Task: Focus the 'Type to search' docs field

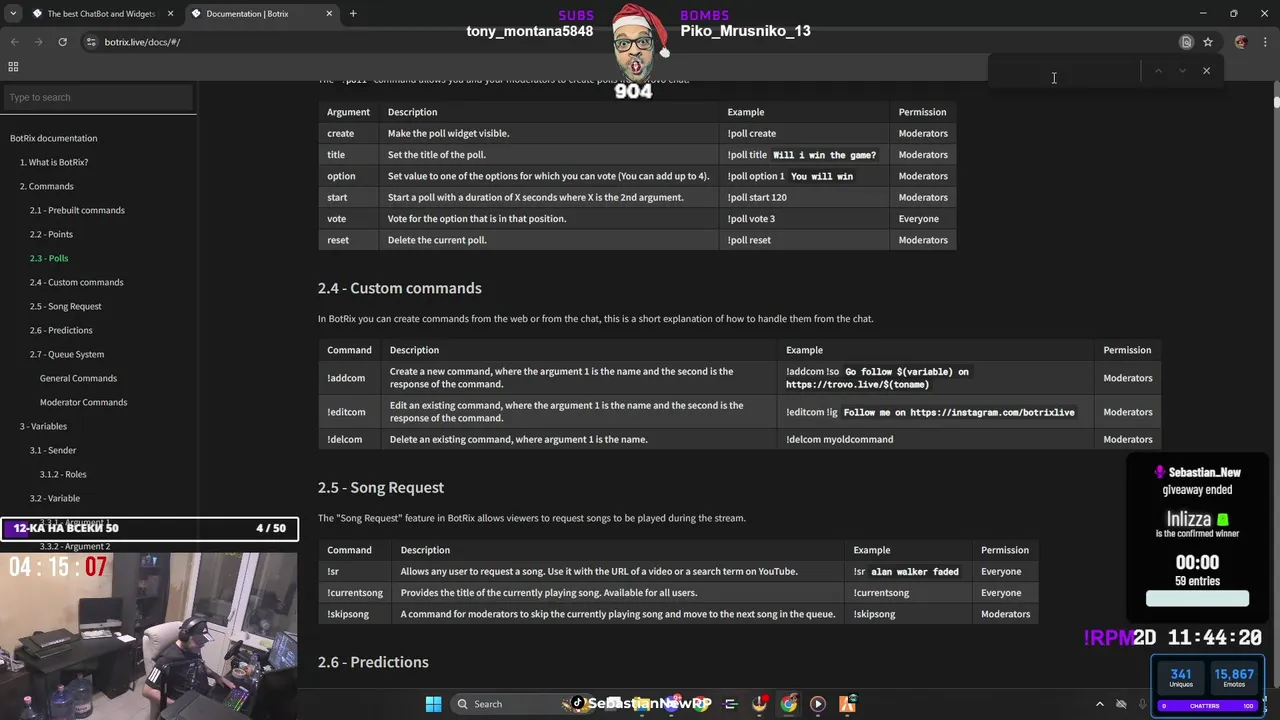Action: 98,97
